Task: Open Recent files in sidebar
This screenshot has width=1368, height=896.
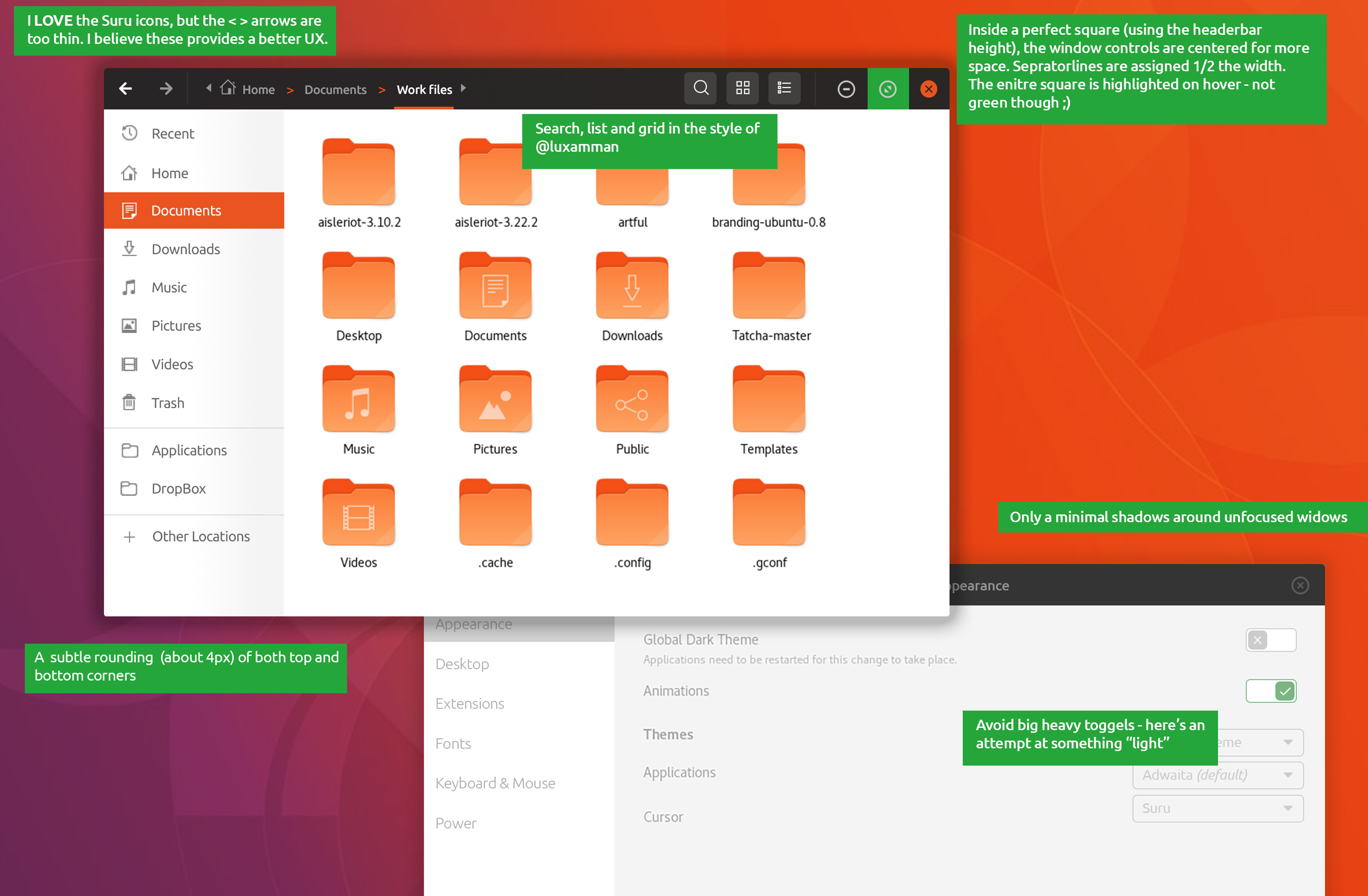Action: 172,133
